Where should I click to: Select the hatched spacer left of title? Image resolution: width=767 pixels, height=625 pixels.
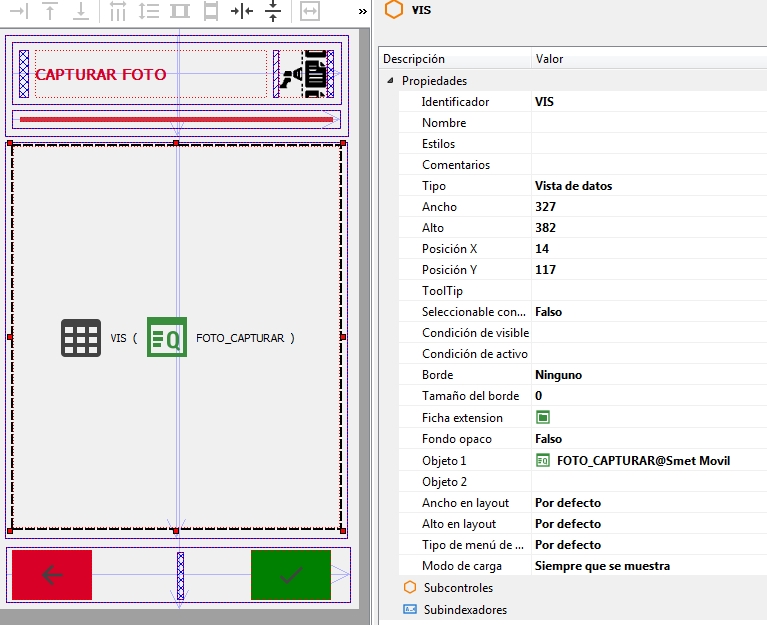point(23,74)
